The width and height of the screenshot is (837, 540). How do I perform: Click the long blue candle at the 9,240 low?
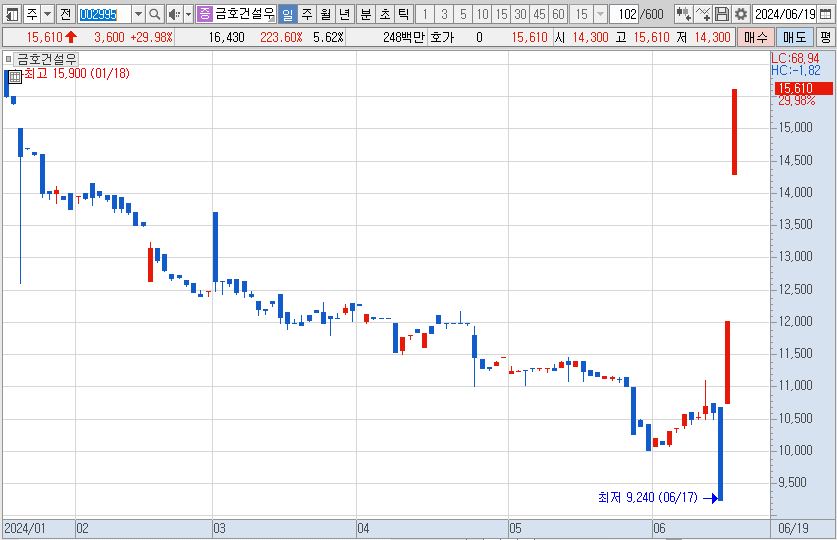tap(720, 454)
